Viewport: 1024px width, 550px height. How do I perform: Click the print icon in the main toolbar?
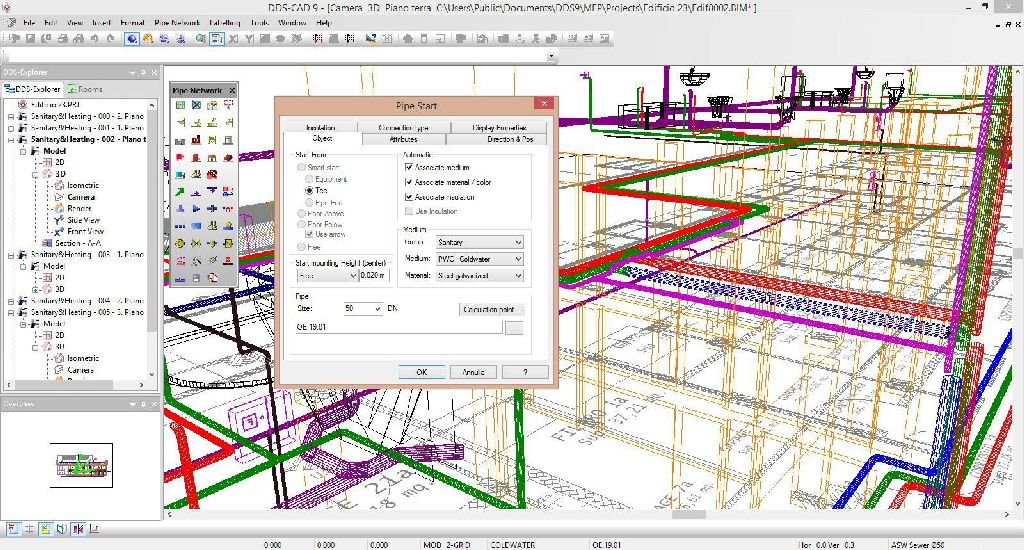63,39
